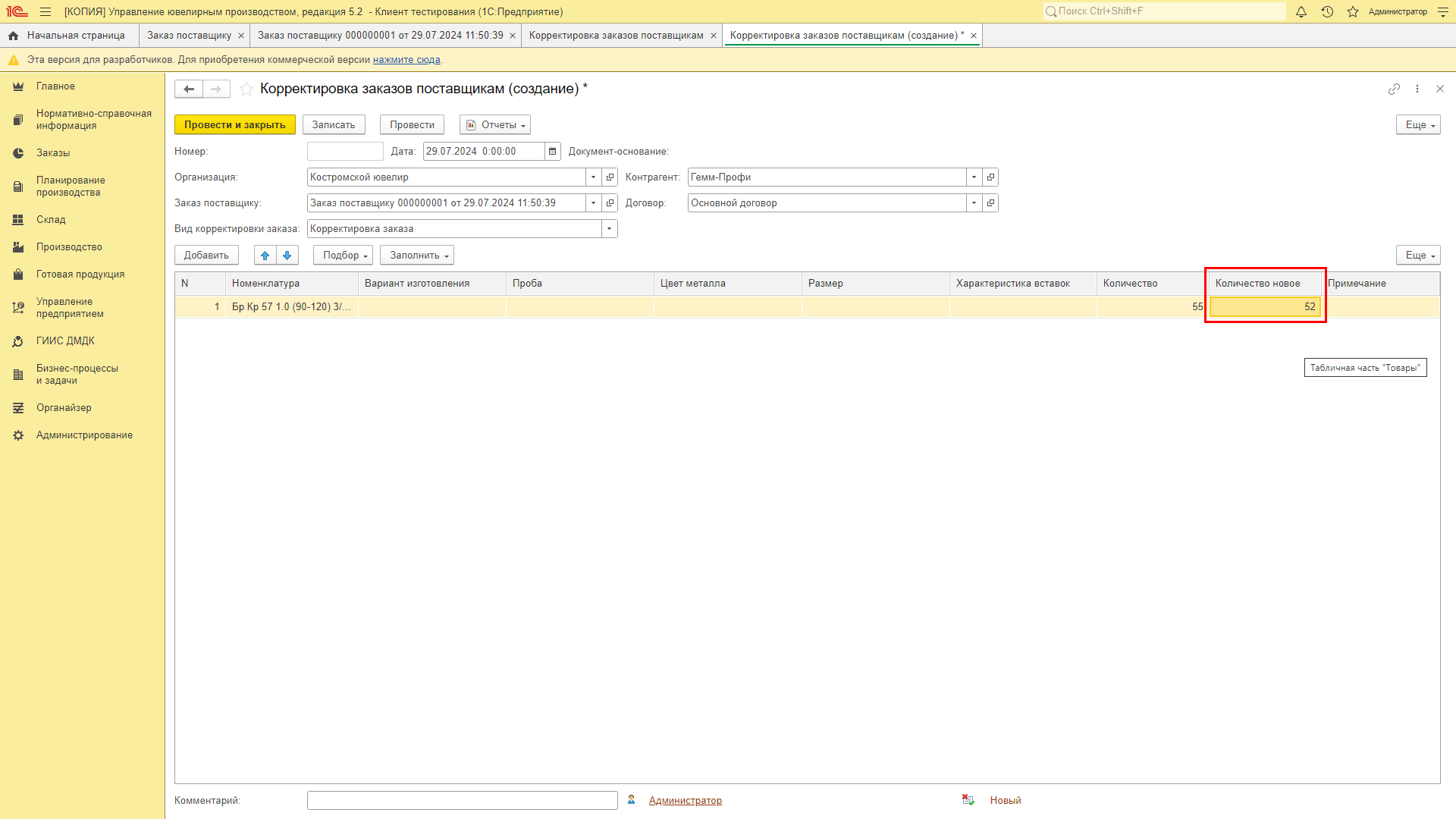Screen dimensions: 1456x819
Task: Open ГИИС ДМДК section in sidebar
Action: [x=65, y=341]
